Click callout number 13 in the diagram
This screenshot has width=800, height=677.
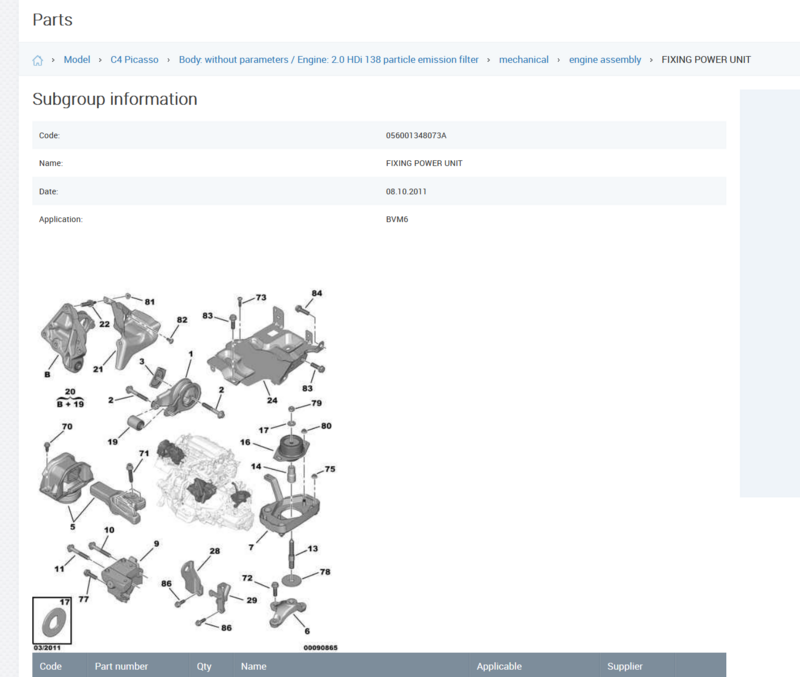313,548
